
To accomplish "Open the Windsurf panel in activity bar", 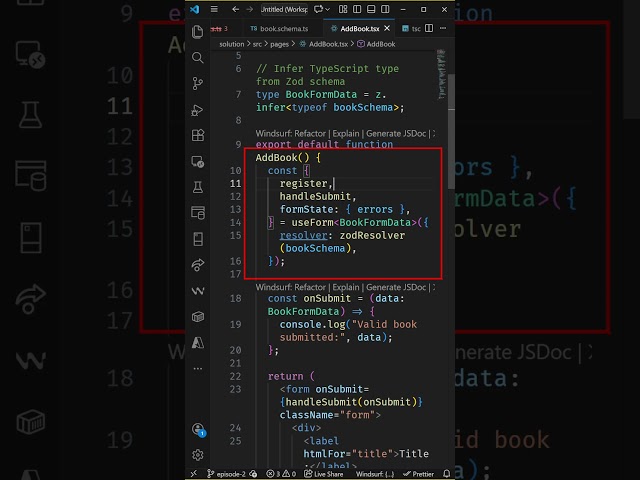I will 198,291.
